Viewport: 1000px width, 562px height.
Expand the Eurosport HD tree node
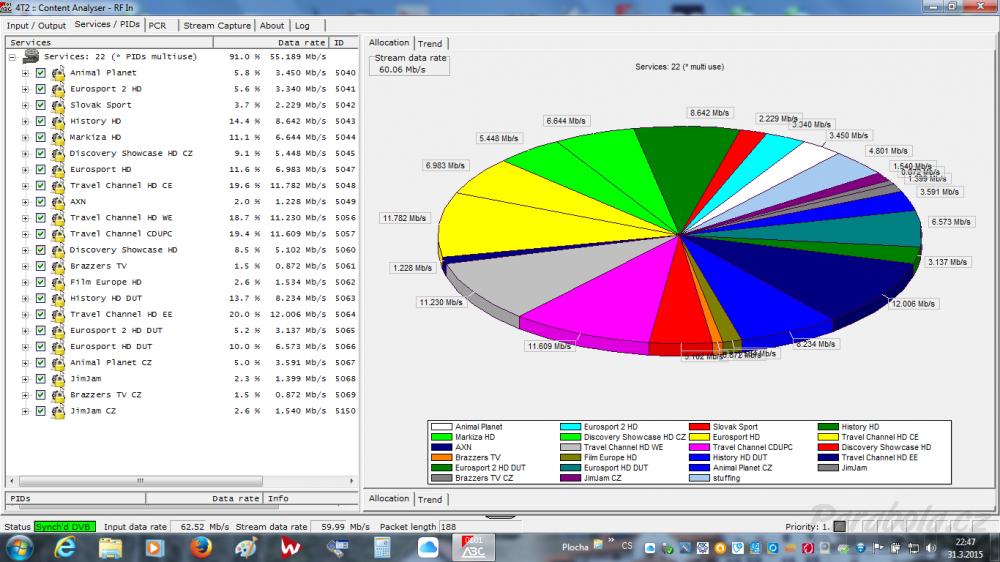tap(26, 170)
